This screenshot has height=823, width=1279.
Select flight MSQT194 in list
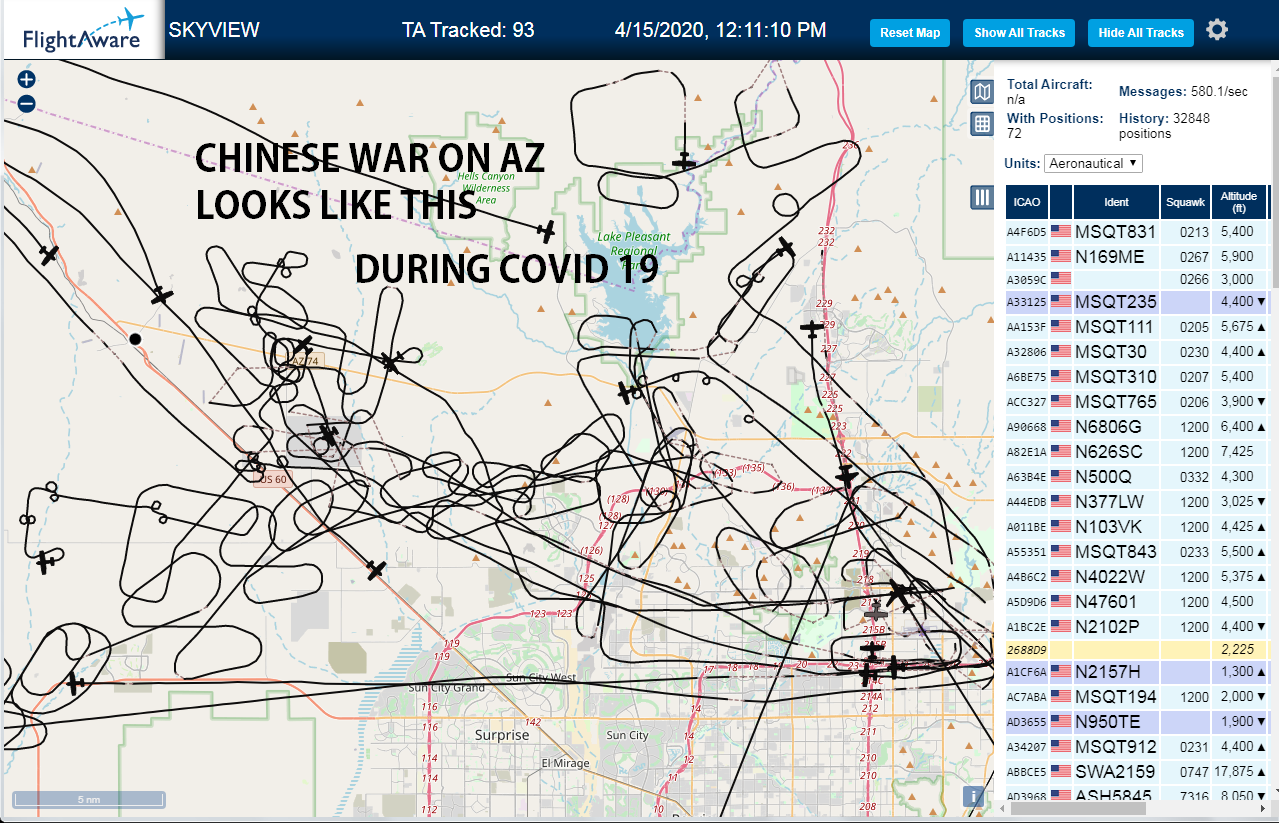coord(1137,697)
